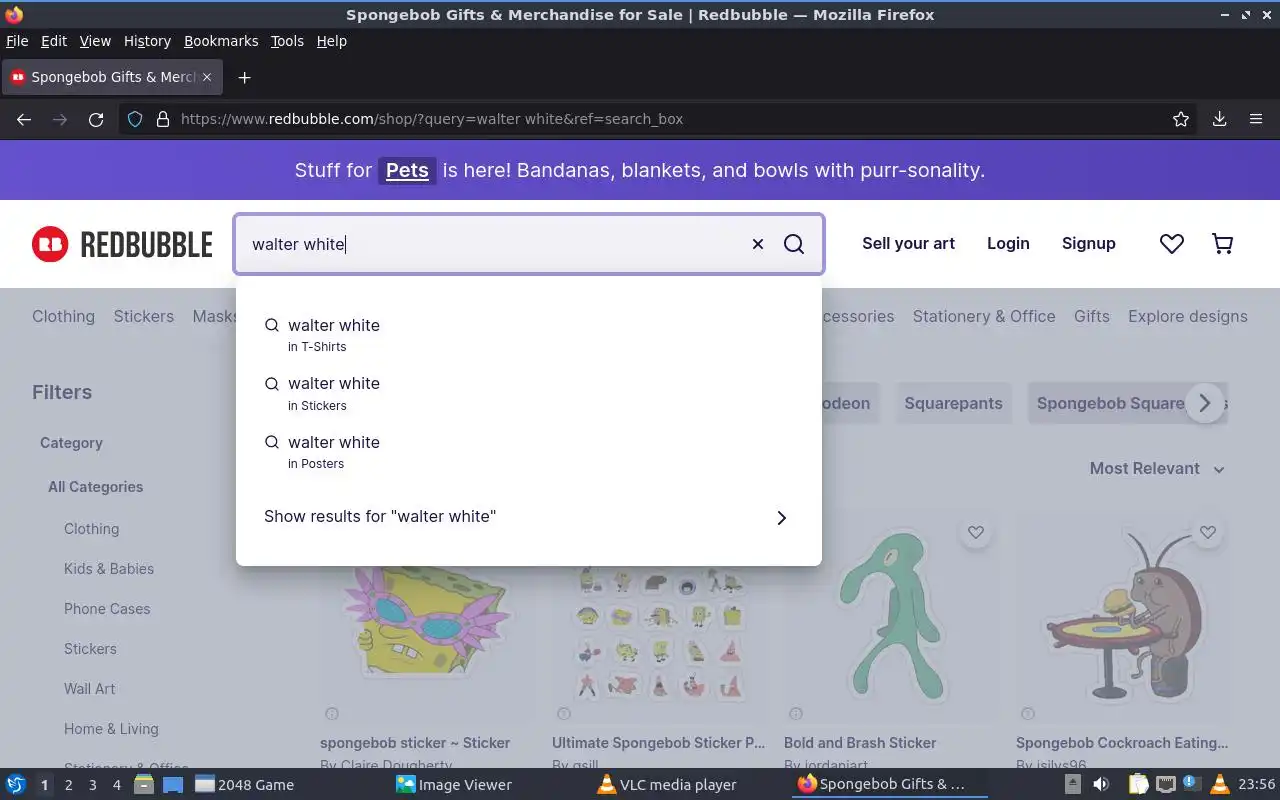1280x800 pixels.
Task: Open Firefox Edit menu
Action: 54,41
